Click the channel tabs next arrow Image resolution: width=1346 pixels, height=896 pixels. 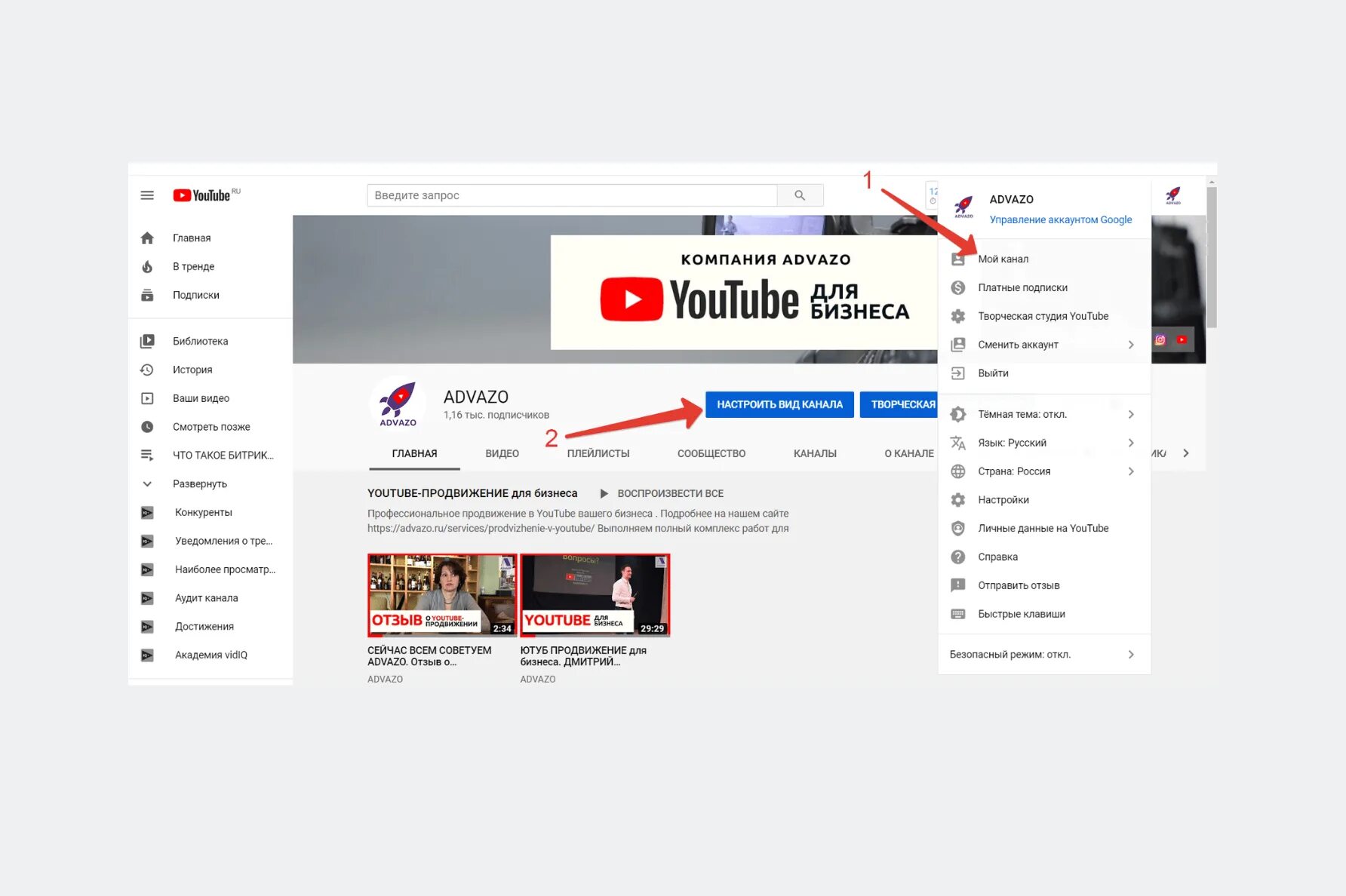point(1186,454)
